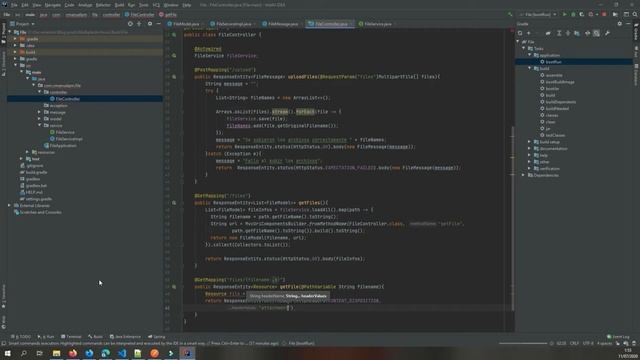Open the Edit menu
The width and height of the screenshot is (640, 360).
click(25, 5)
